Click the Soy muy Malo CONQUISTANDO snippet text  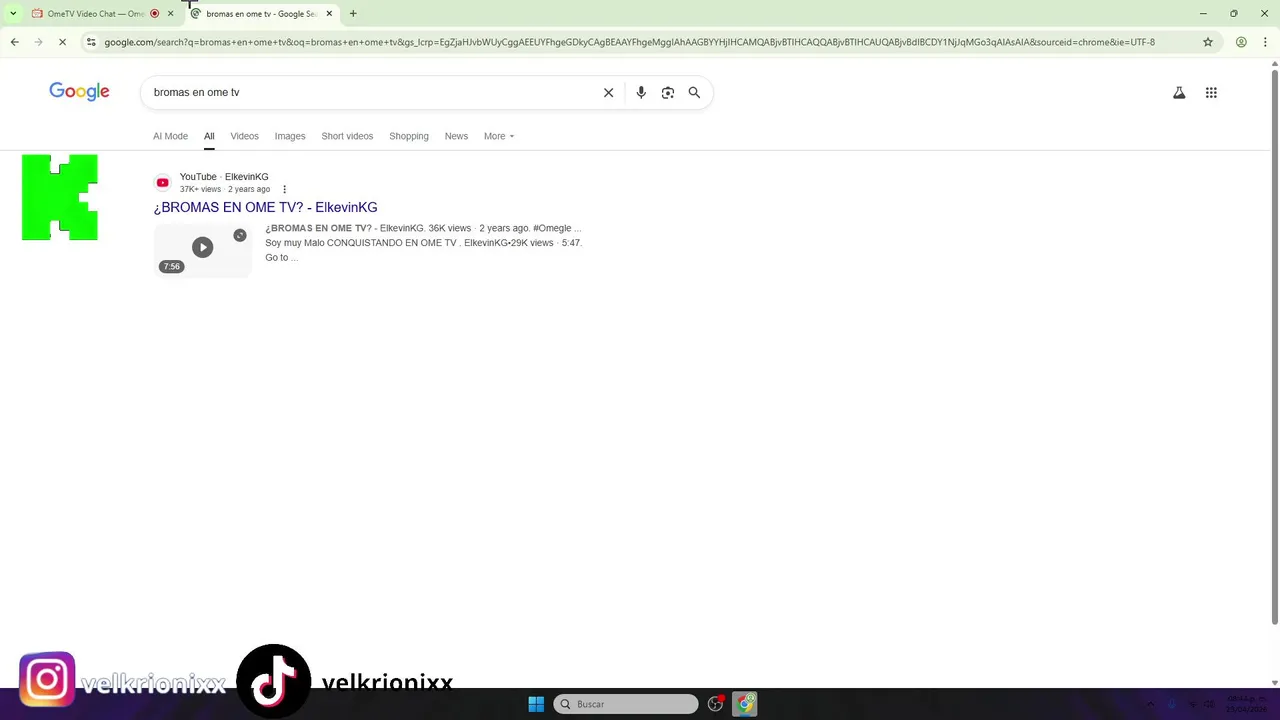[360, 243]
